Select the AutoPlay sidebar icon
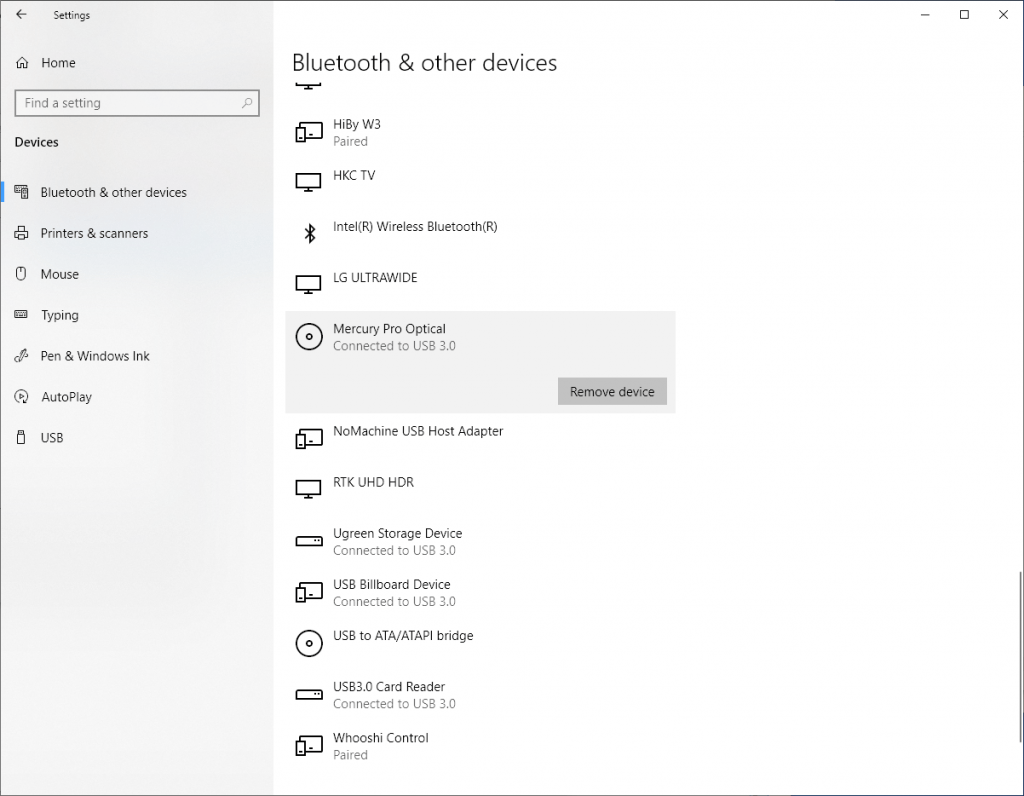This screenshot has width=1024, height=796. (22, 396)
